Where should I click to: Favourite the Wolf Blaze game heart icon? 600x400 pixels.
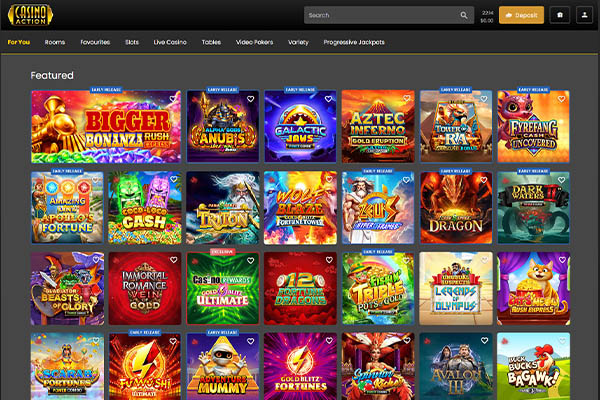328,180
